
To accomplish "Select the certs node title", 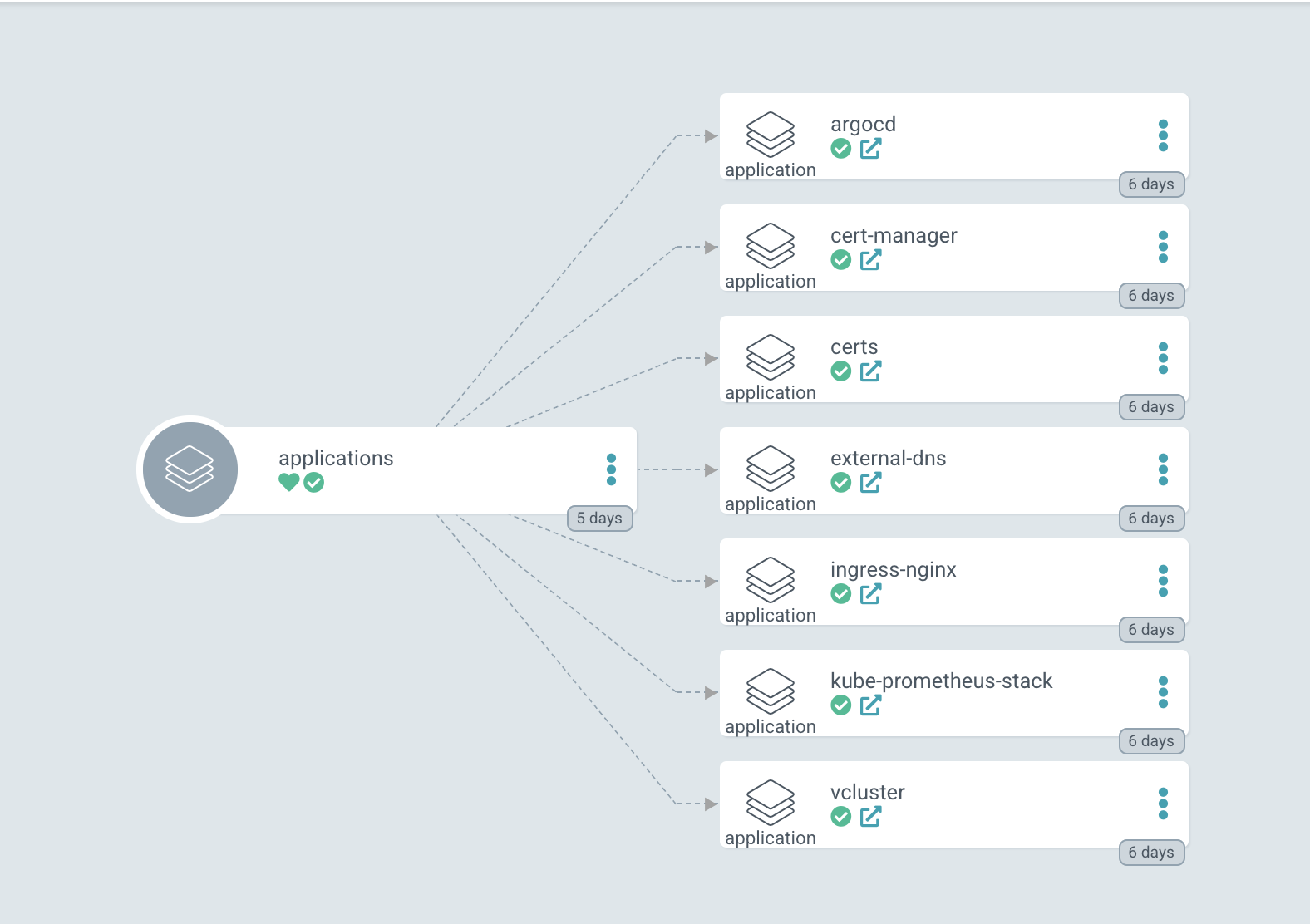I will pyautogui.click(x=854, y=347).
